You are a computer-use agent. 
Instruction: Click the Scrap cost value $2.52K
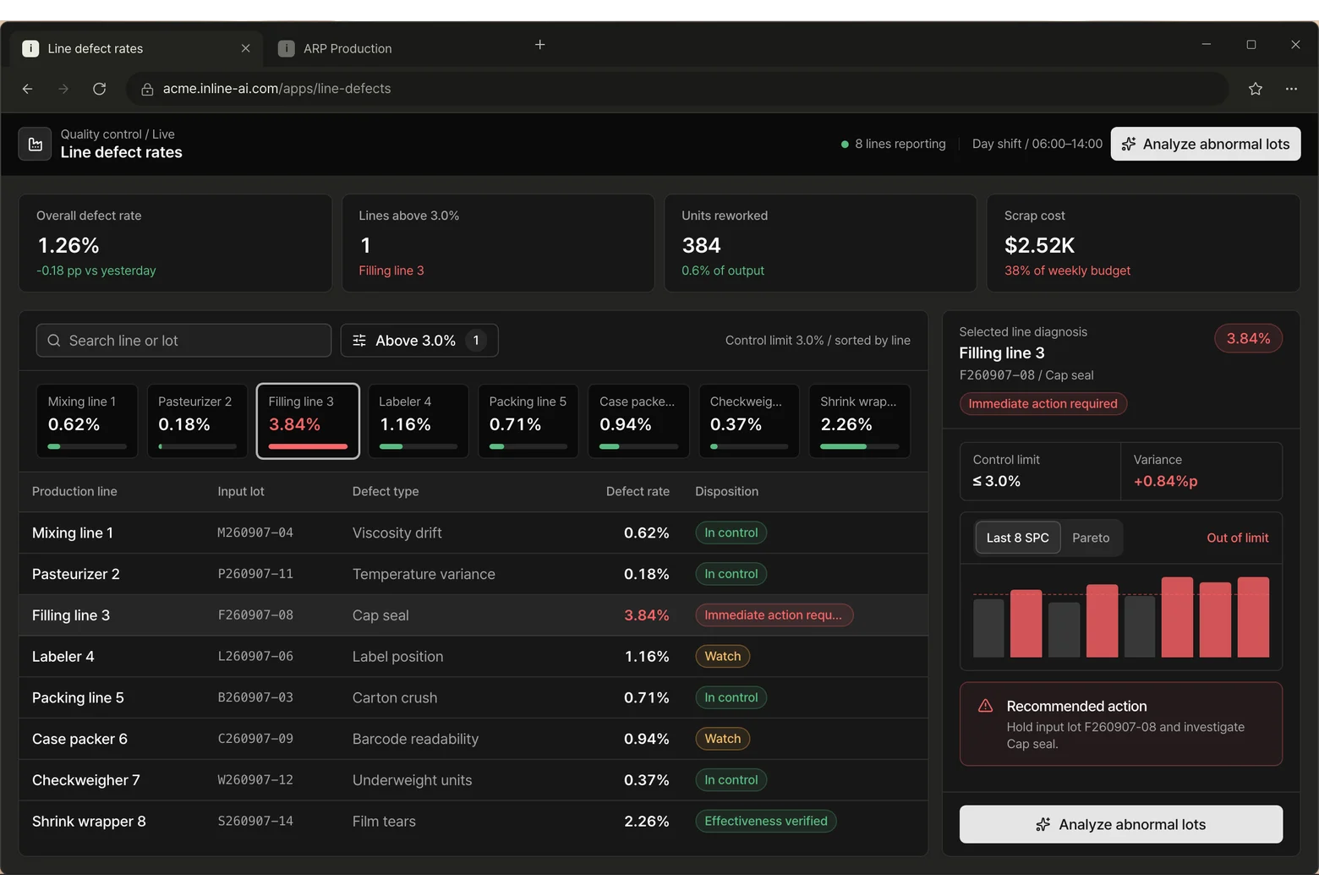pos(1039,245)
